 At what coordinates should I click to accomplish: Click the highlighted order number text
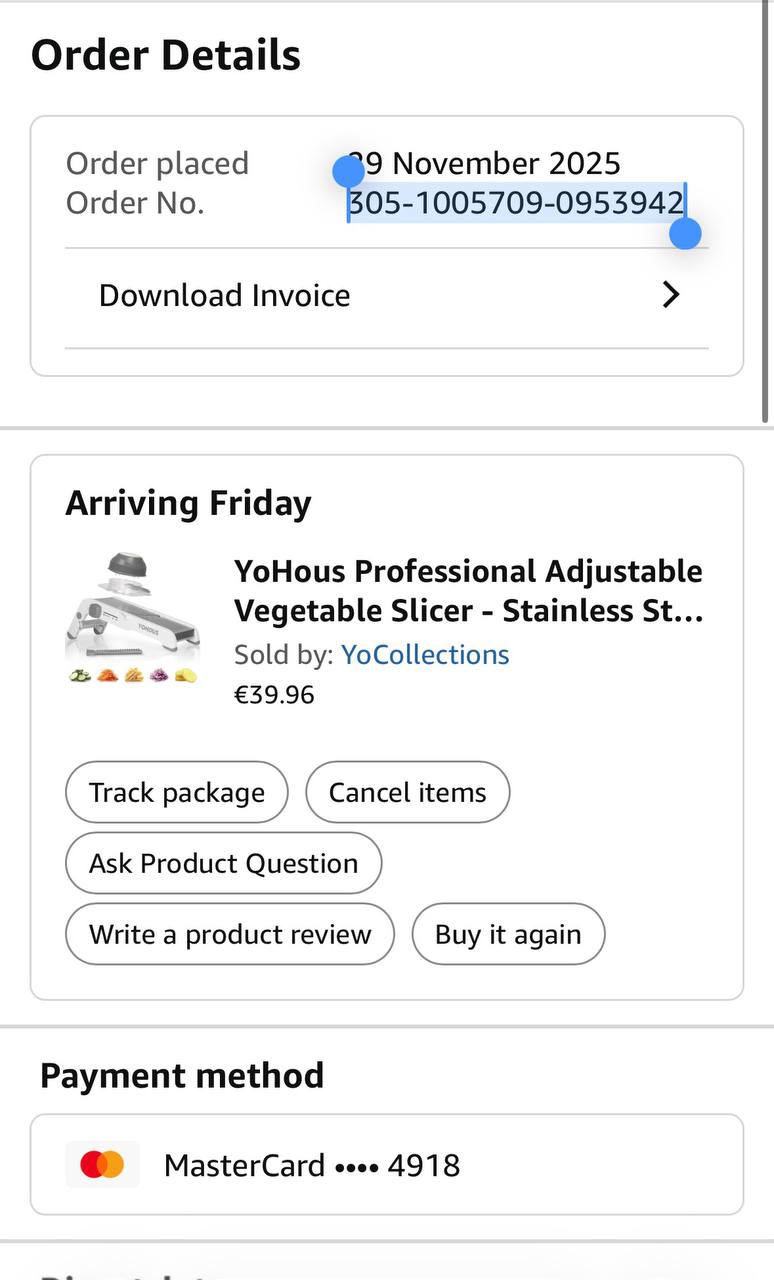click(516, 204)
